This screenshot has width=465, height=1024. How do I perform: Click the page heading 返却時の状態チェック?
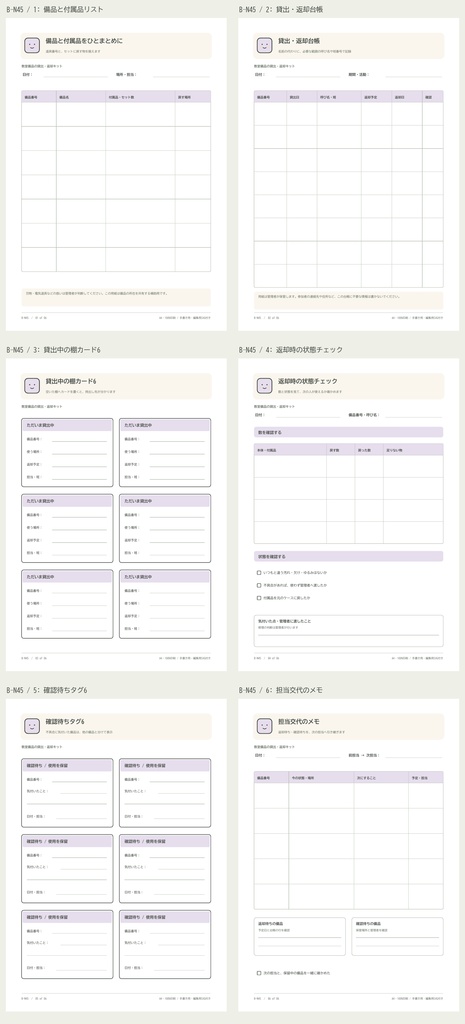pyautogui.click(x=308, y=381)
